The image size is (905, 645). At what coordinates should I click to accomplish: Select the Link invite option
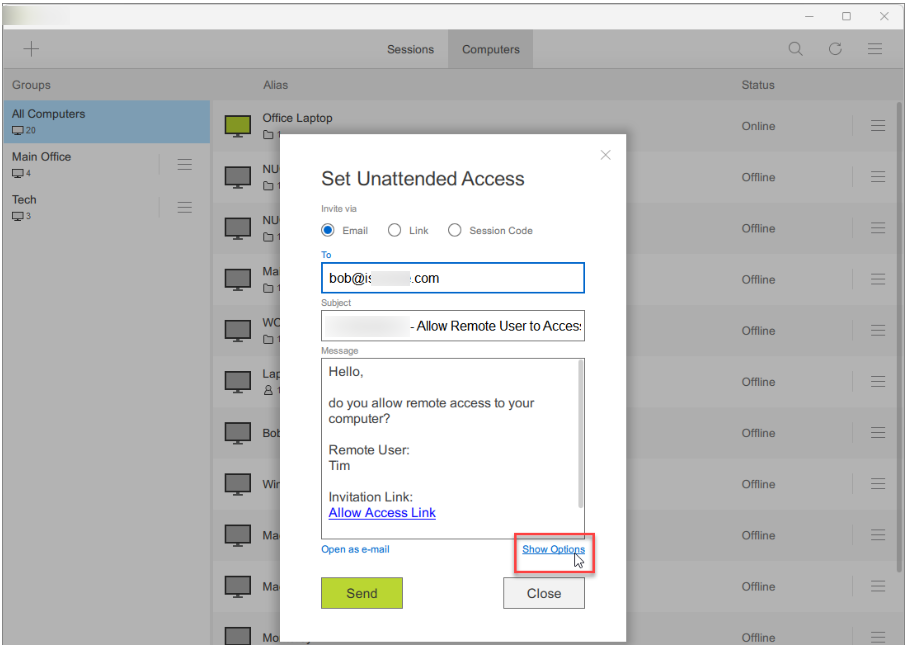pyautogui.click(x=394, y=229)
